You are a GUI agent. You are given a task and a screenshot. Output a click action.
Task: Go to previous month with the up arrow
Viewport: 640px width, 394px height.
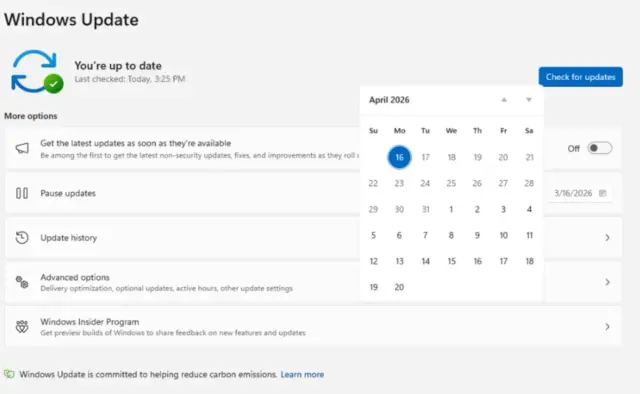tap(504, 100)
